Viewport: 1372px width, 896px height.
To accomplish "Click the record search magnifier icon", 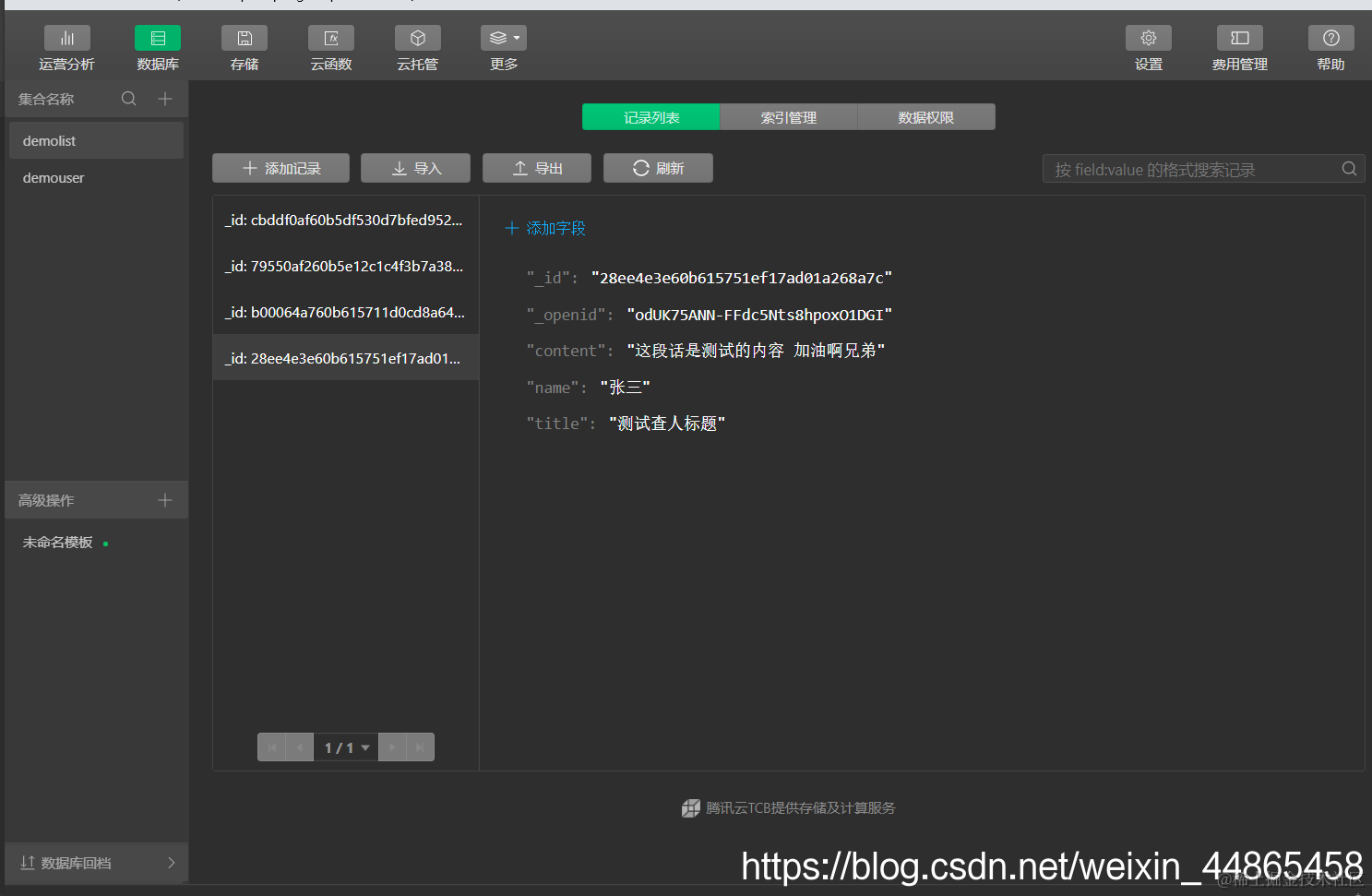I will coord(1349,169).
